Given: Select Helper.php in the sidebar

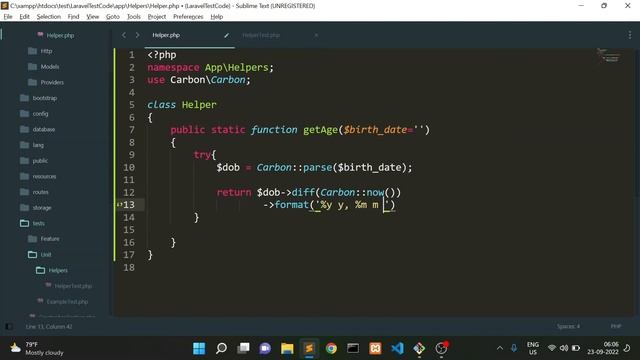Looking at the screenshot, I should (x=60, y=36).
